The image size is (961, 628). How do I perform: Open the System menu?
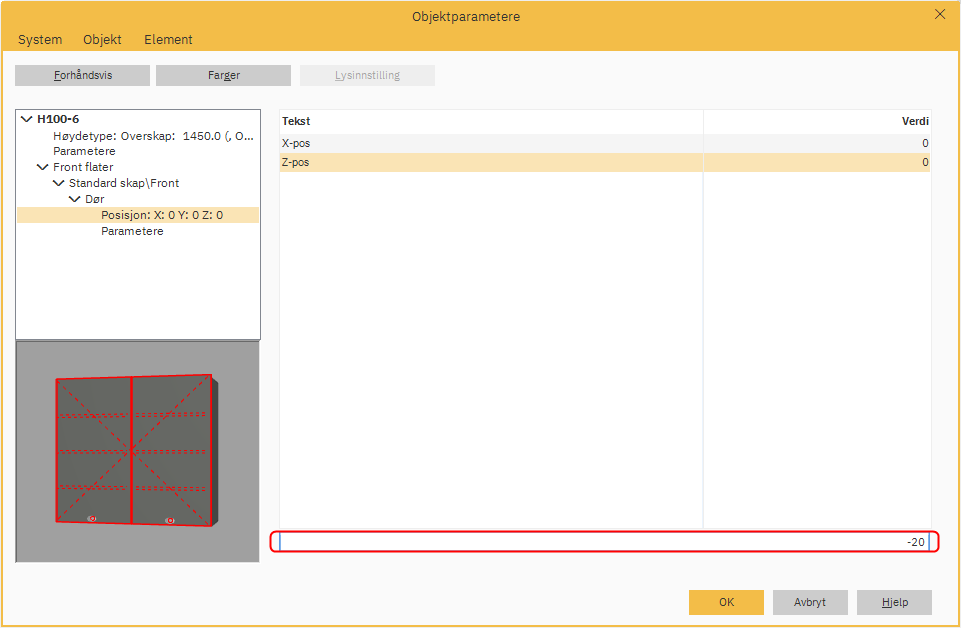click(x=40, y=39)
